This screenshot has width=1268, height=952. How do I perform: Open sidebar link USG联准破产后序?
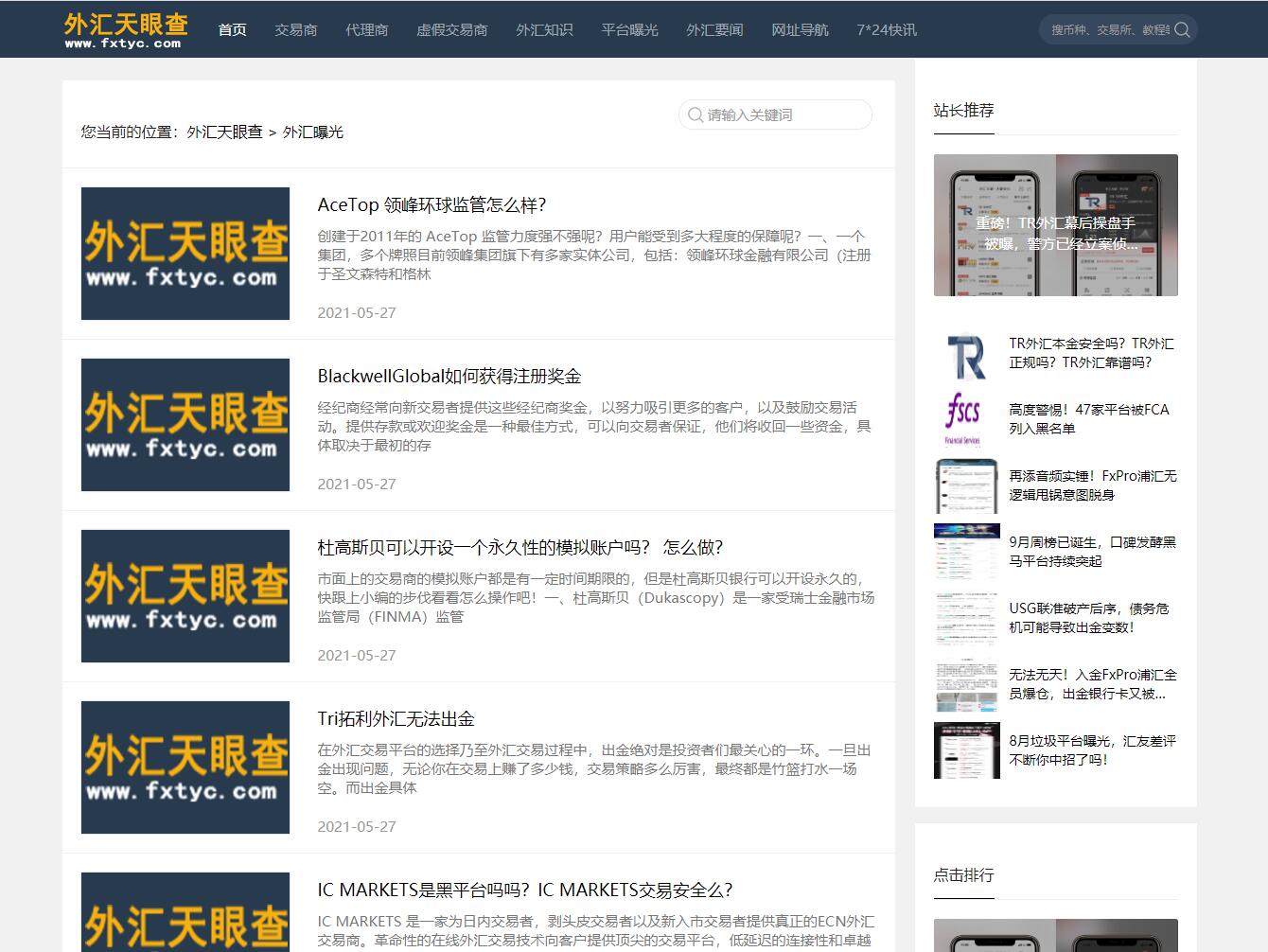pyautogui.click(x=1088, y=618)
